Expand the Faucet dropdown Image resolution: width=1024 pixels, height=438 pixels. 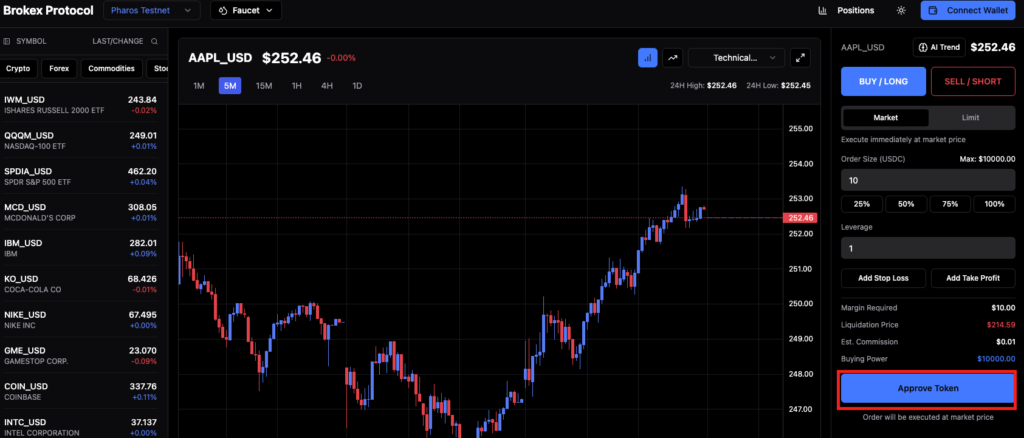click(245, 11)
